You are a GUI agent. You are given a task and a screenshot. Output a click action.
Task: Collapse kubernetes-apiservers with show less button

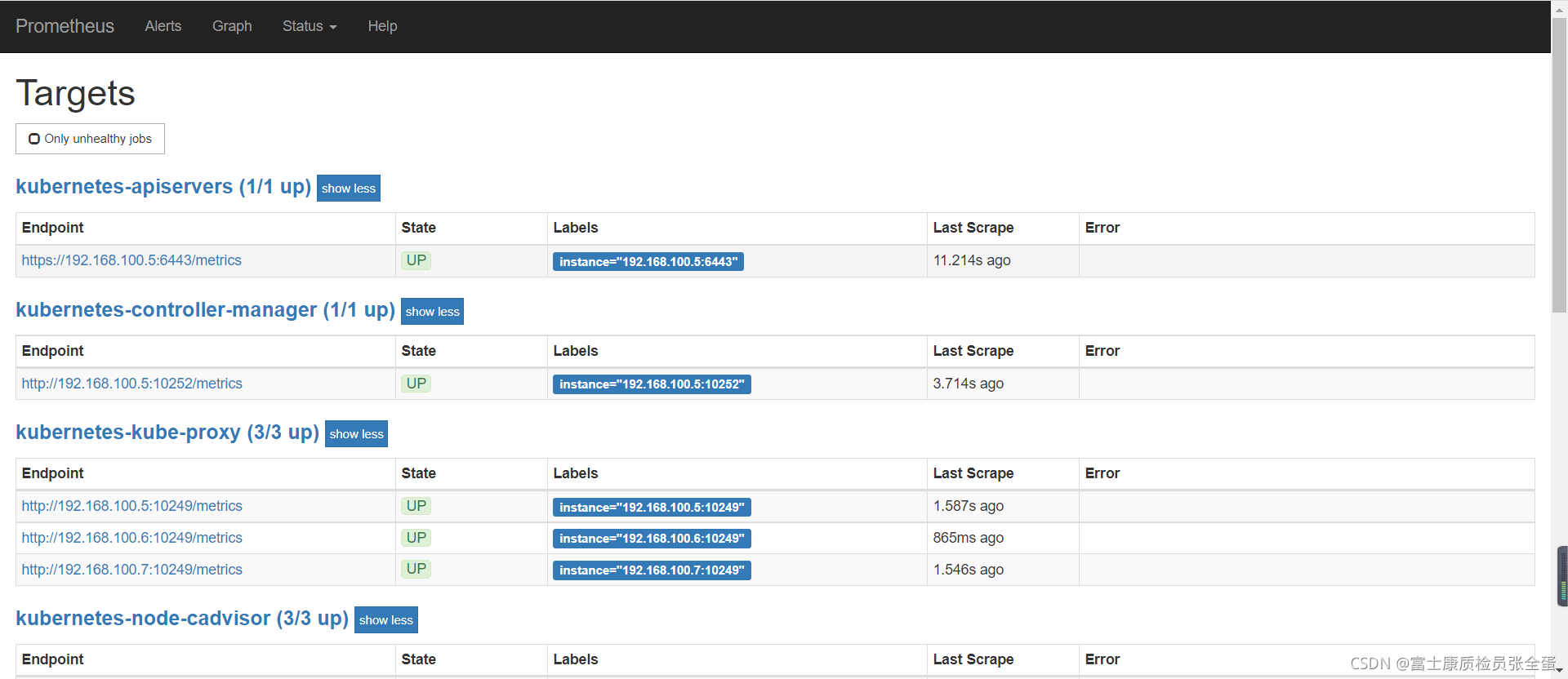[349, 189]
